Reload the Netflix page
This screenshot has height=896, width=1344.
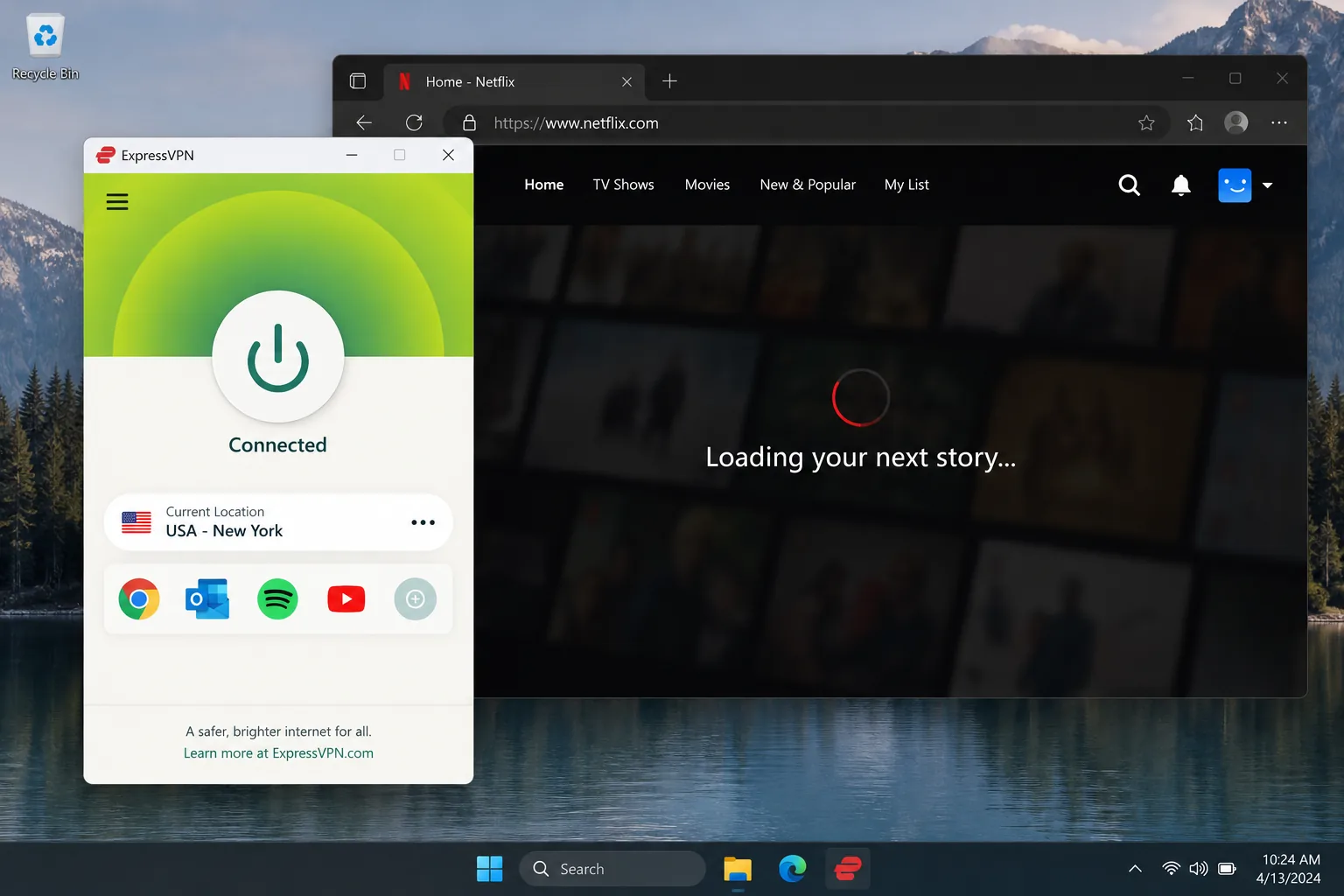coord(415,123)
